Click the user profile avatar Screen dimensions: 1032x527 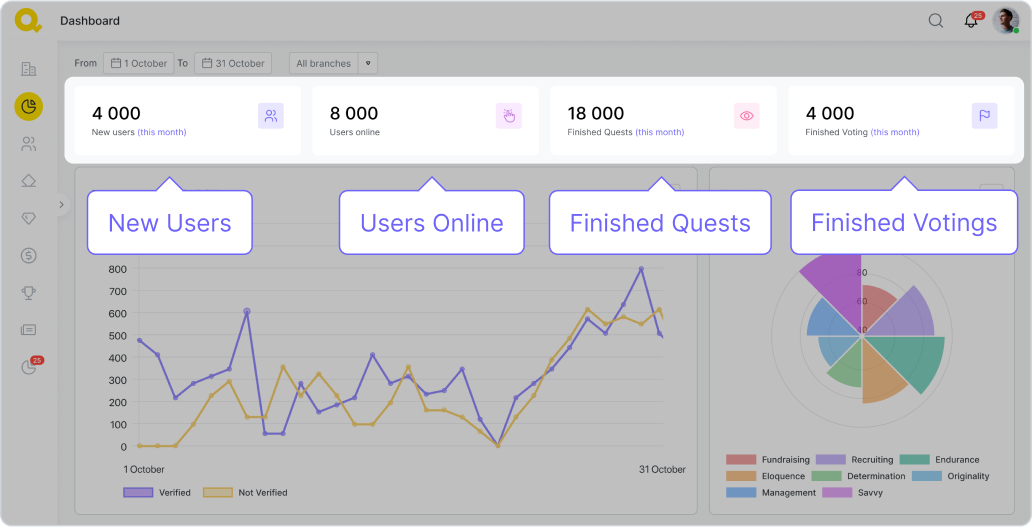coord(1005,21)
